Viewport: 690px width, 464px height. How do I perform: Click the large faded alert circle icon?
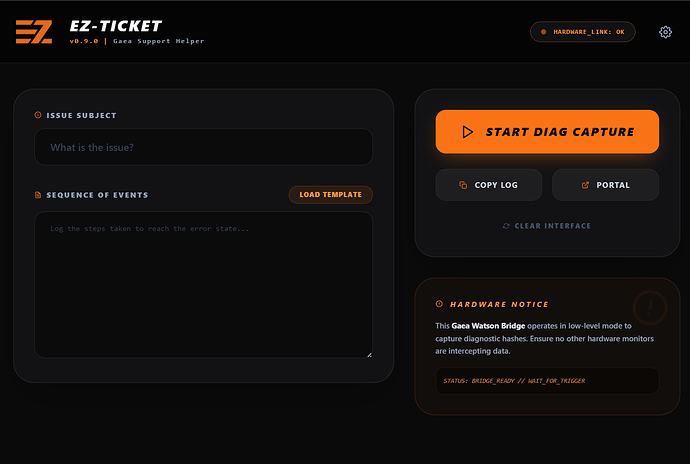click(x=650, y=307)
